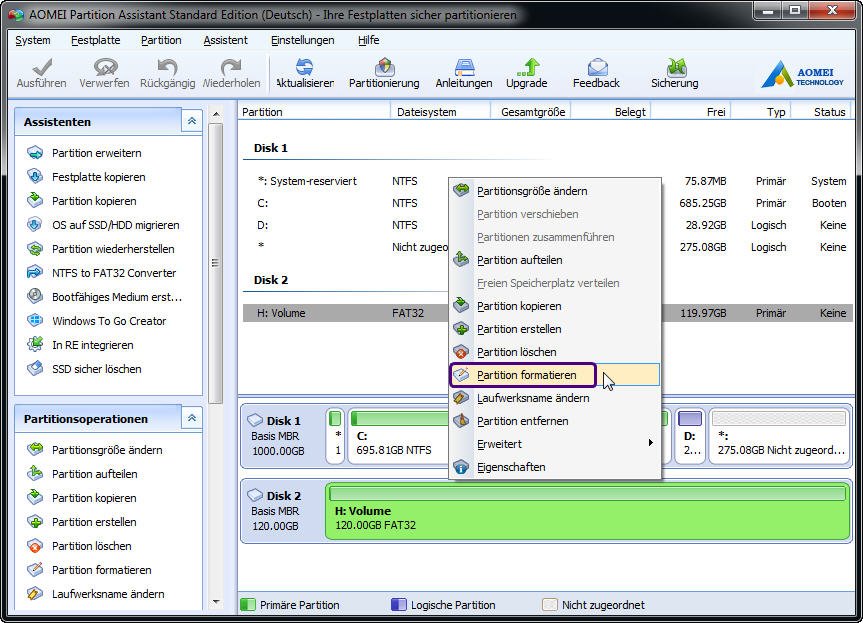Viewport: 863px width, 623px height.
Task: Click Partition kopieren in the Partitionsoperationen panel
Action: pos(94,498)
